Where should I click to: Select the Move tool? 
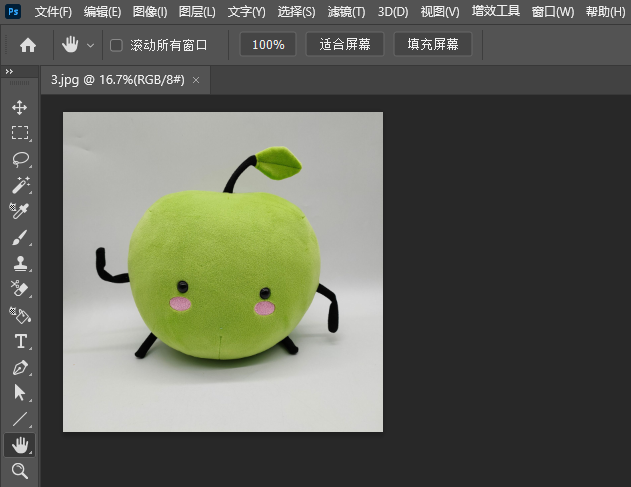pos(19,107)
